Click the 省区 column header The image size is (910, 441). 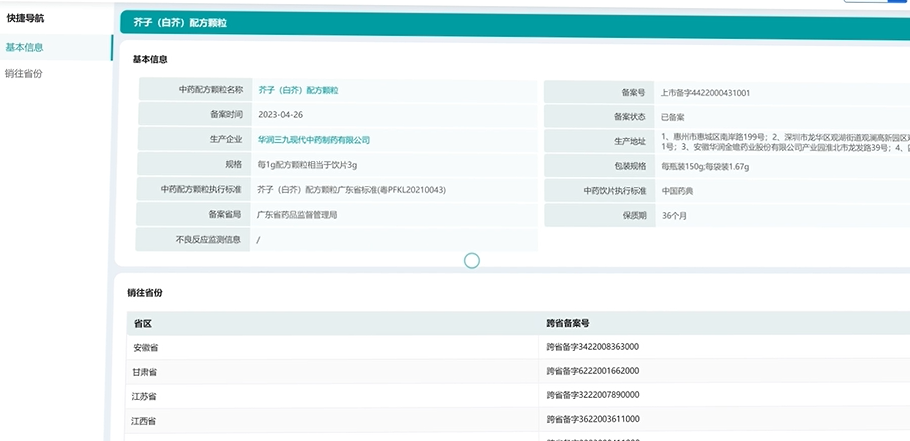click(142, 324)
